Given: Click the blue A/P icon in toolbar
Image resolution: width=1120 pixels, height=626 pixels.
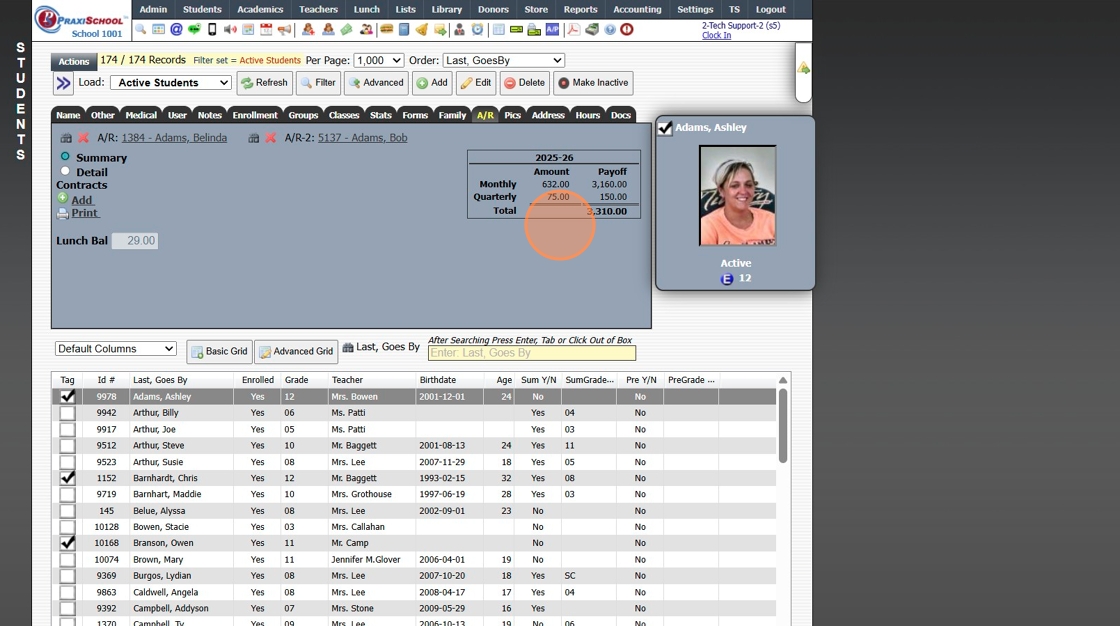Looking at the screenshot, I should [552, 29].
